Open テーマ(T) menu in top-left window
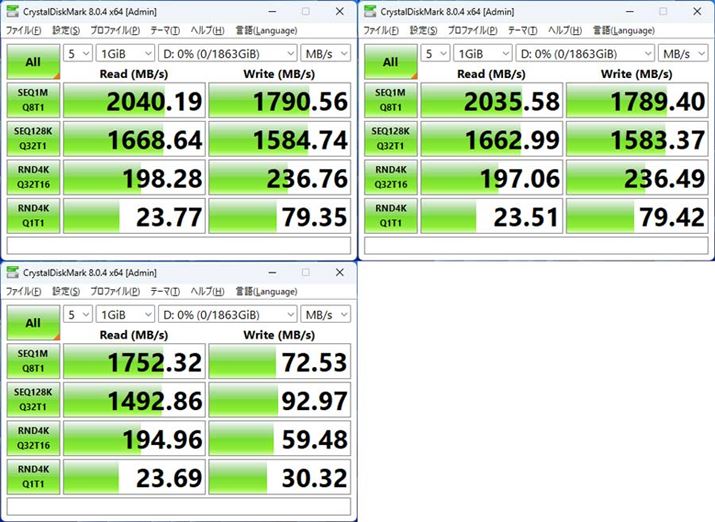 pos(165,31)
